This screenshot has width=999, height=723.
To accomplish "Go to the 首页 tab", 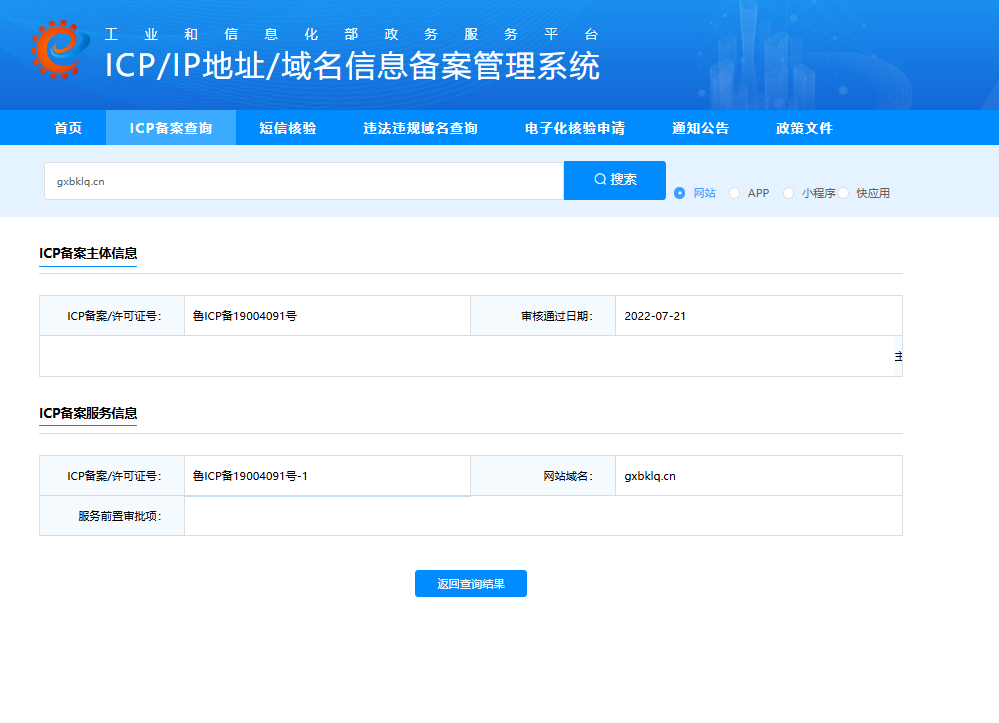I will pos(68,128).
